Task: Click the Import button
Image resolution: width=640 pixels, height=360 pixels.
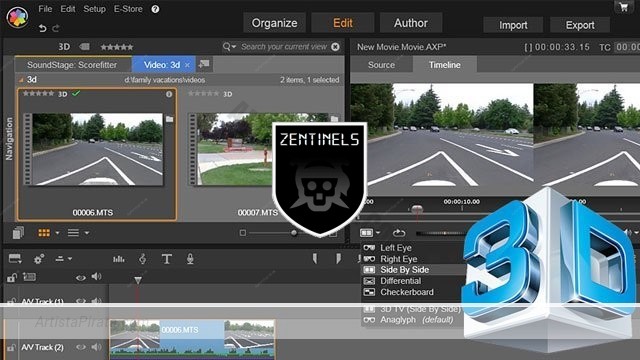Action: (513, 25)
